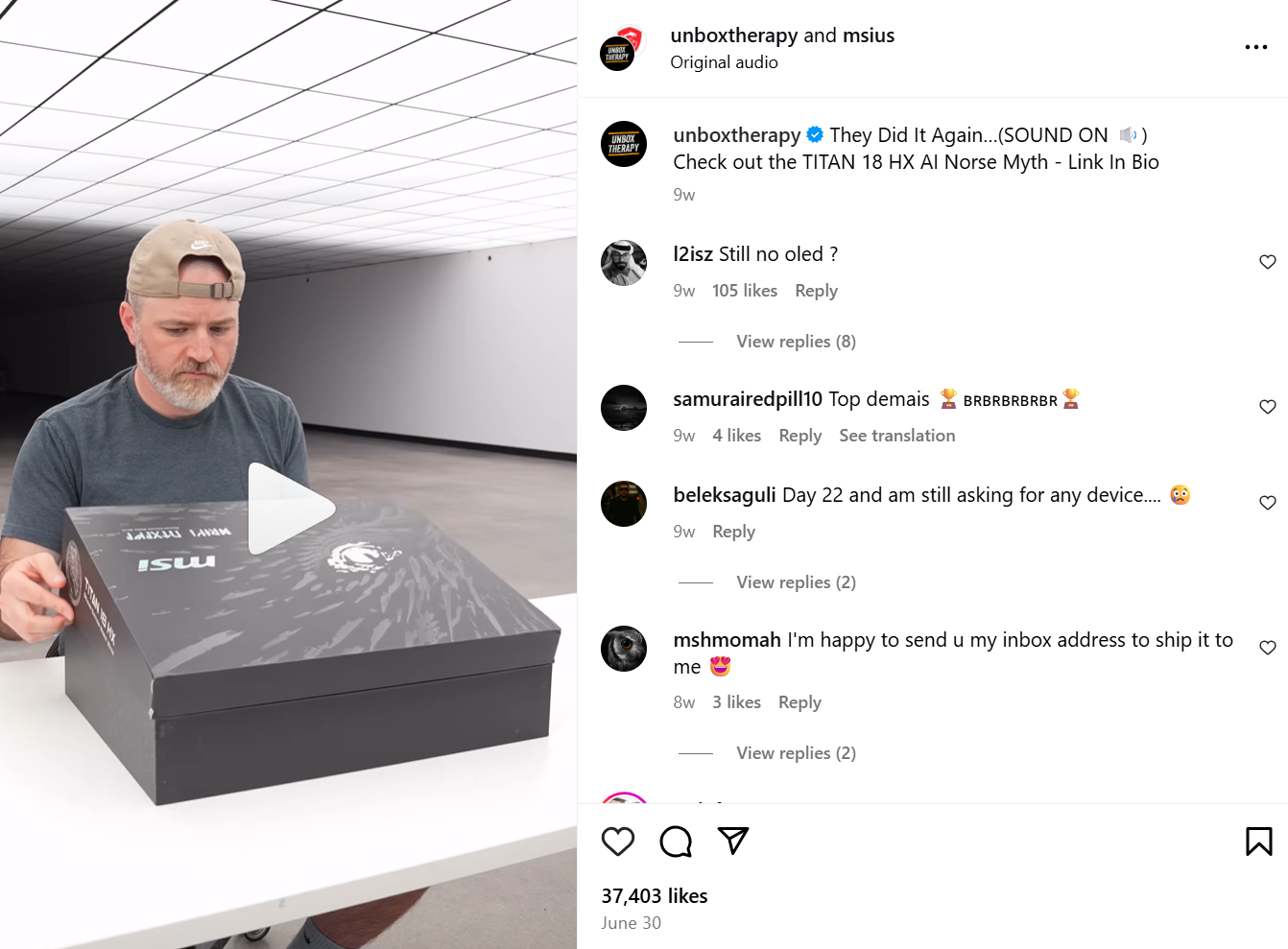Image resolution: width=1288 pixels, height=949 pixels.
Task: Open unboxtherapy profile in header
Action: point(734,36)
